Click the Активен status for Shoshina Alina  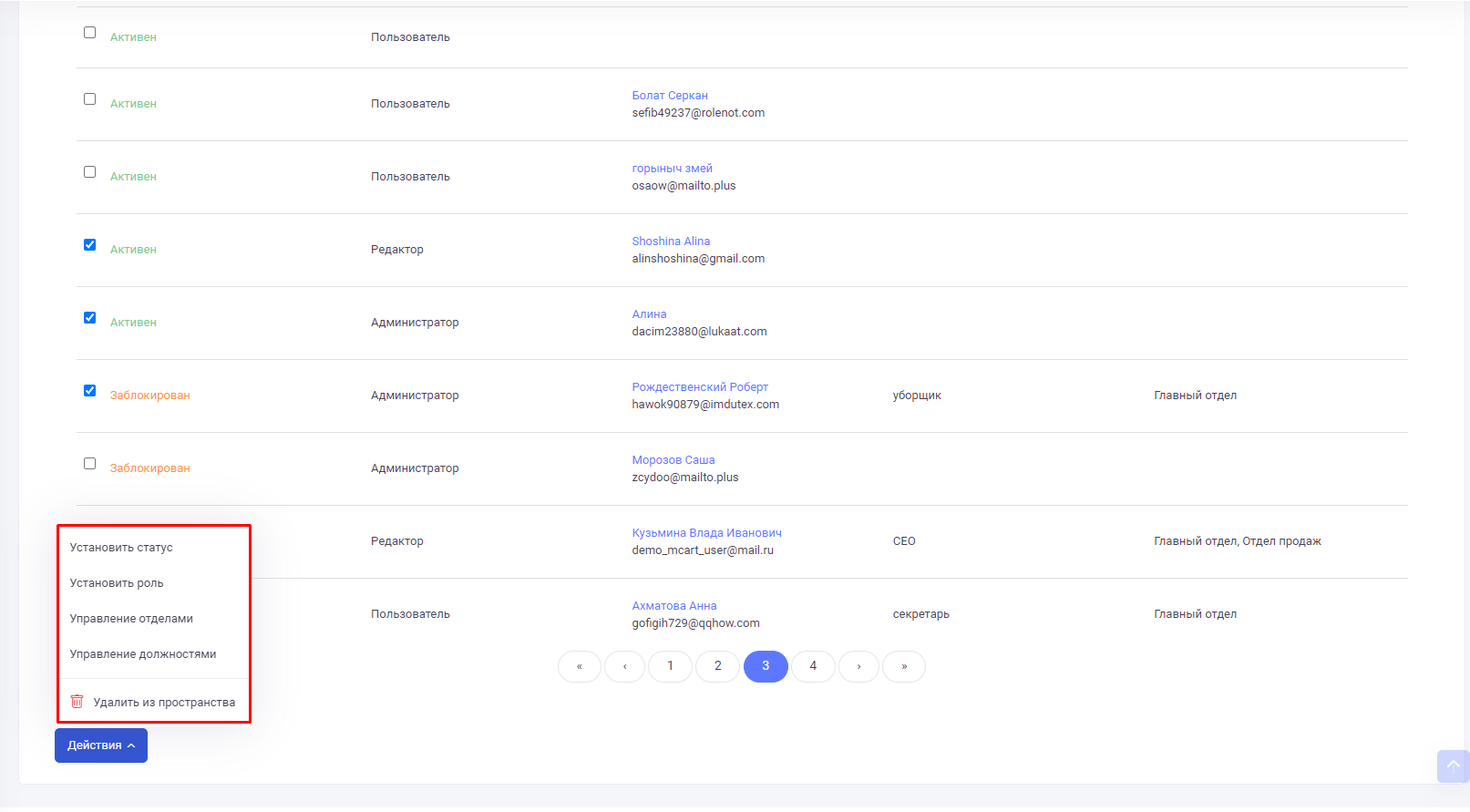(x=133, y=250)
